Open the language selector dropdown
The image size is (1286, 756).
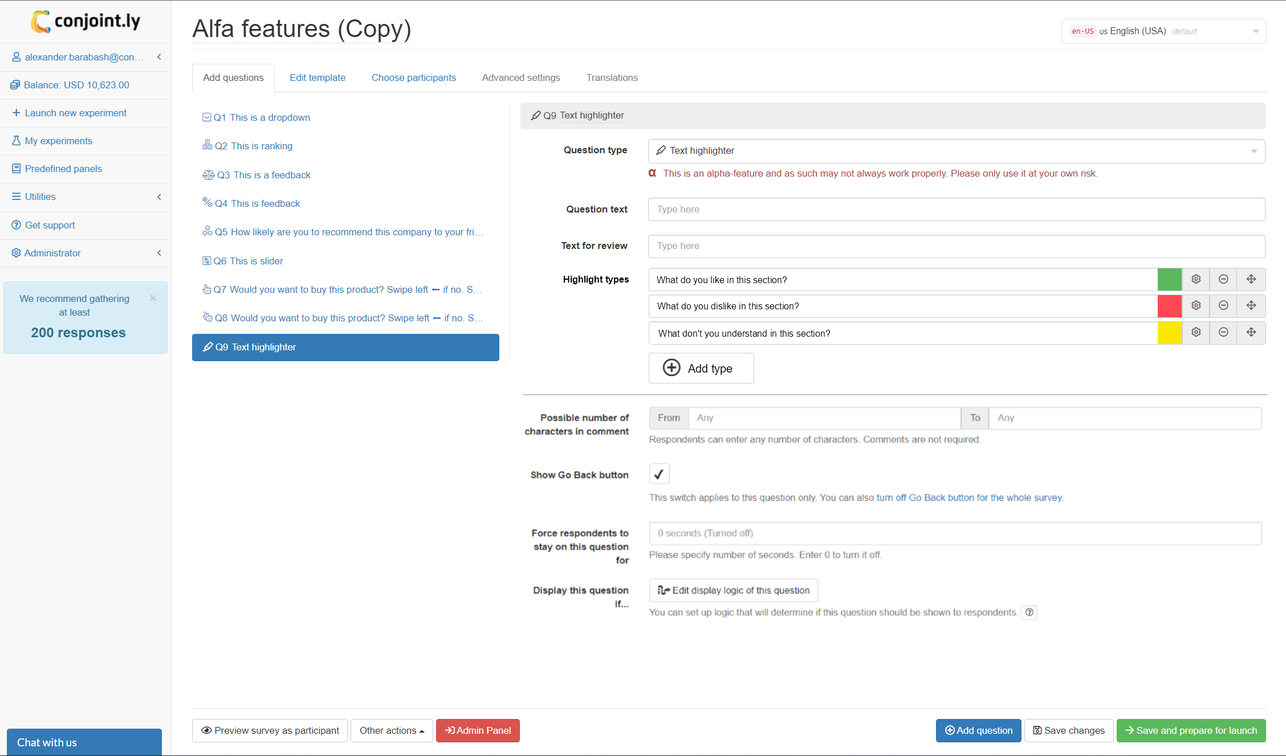pos(1163,31)
